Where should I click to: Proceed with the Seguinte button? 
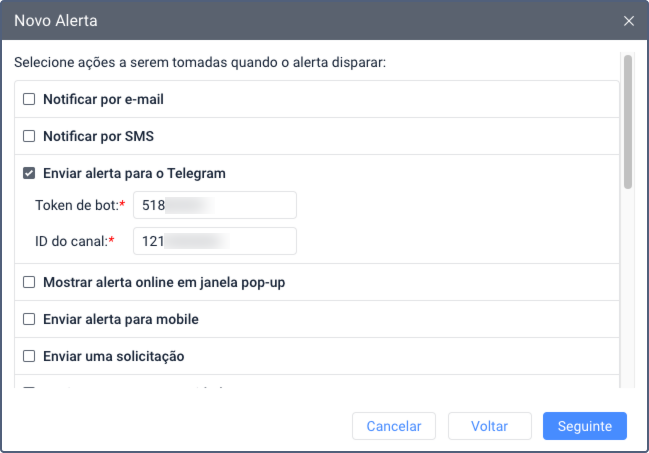(584, 426)
